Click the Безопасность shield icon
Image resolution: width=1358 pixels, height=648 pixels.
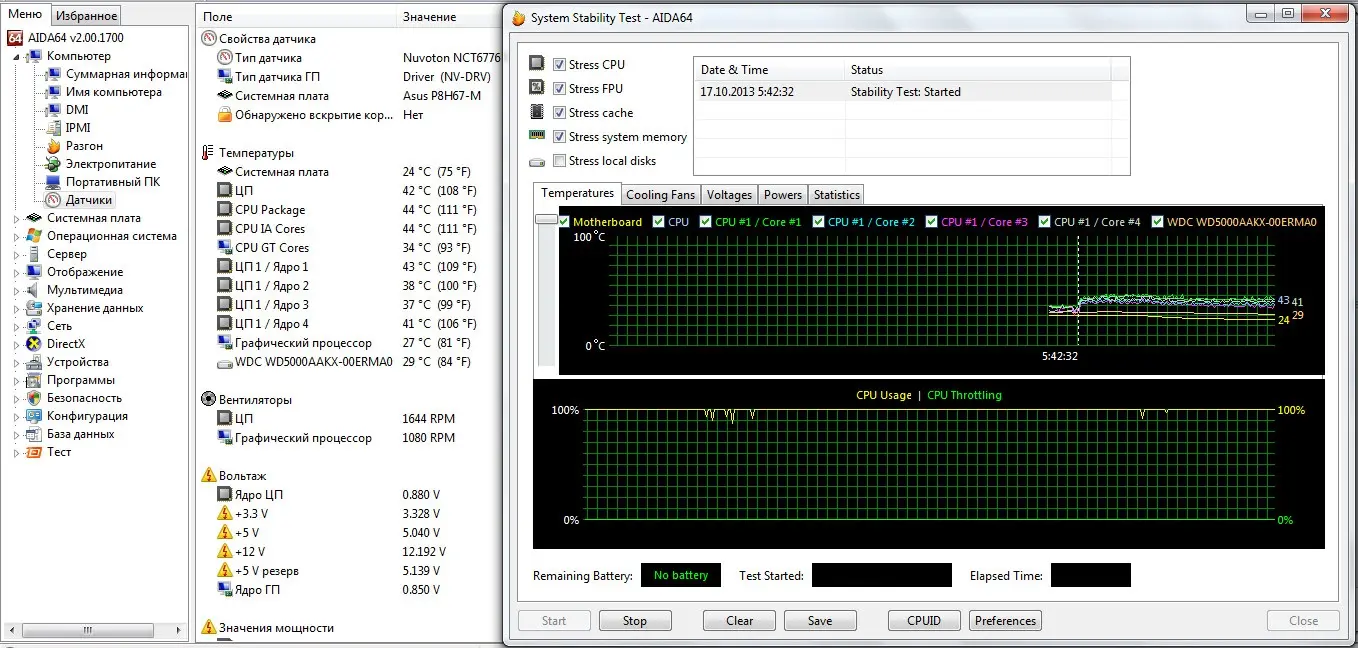pos(34,398)
